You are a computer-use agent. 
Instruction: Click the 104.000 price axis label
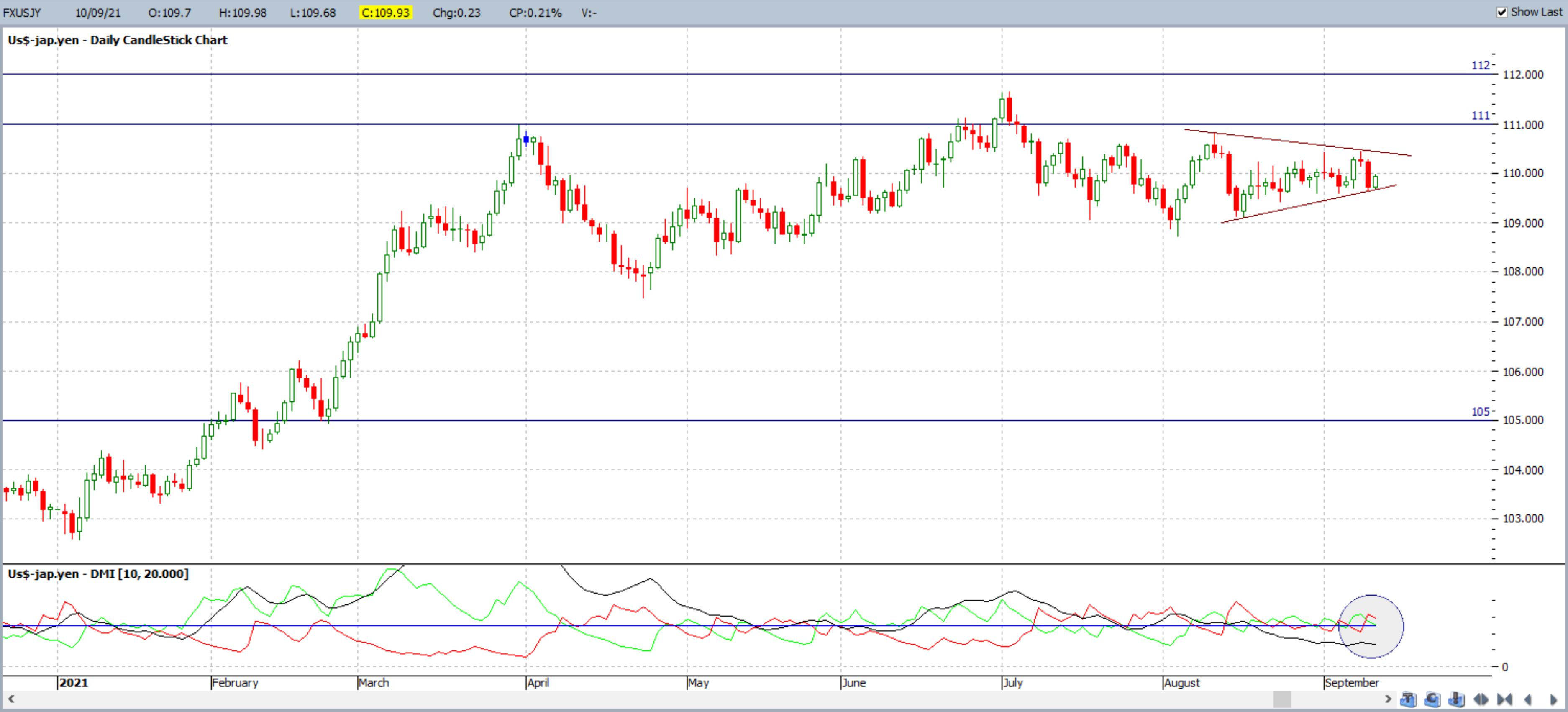[1523, 470]
